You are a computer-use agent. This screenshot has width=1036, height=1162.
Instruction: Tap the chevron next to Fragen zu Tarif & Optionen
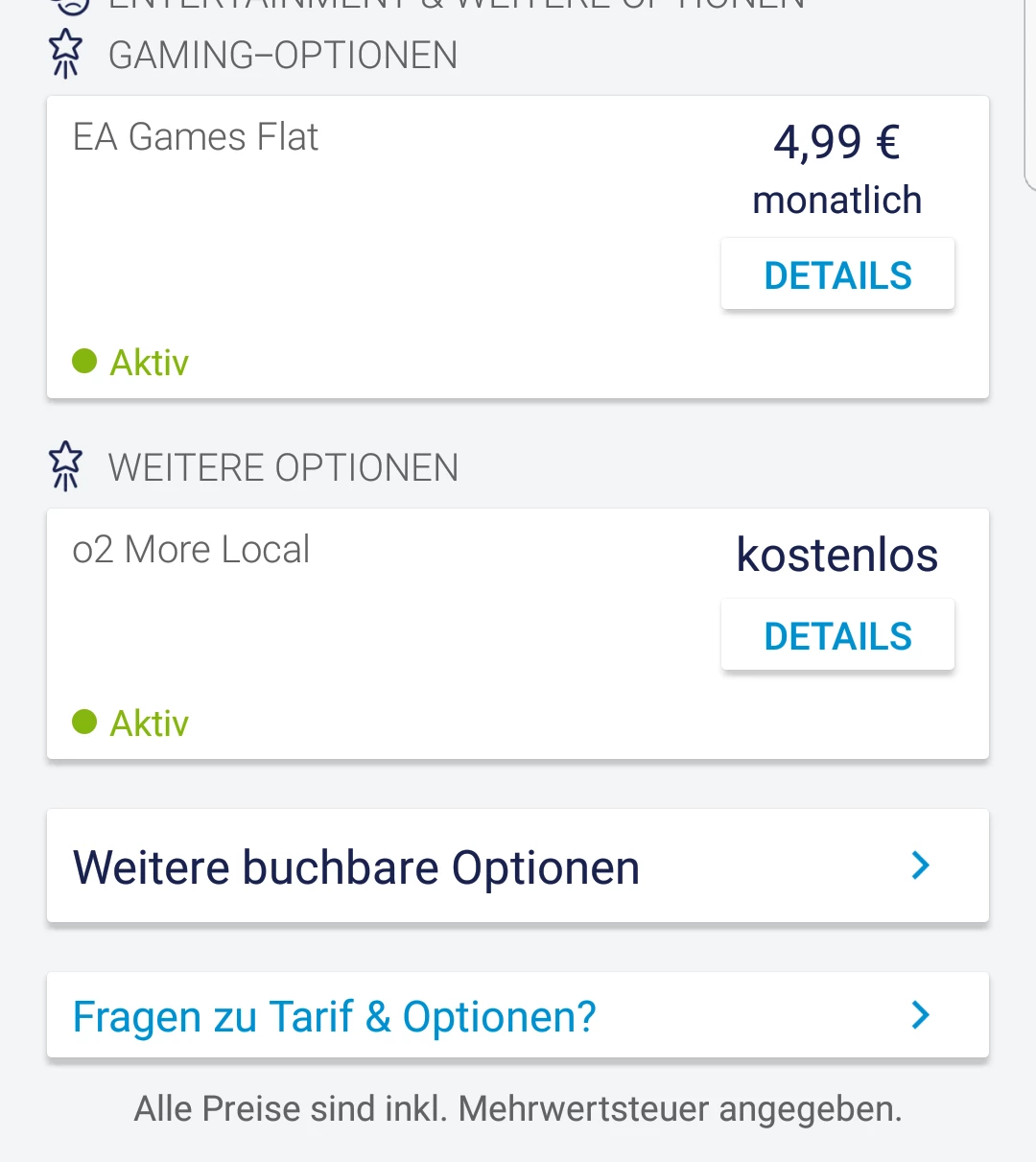(x=920, y=1015)
